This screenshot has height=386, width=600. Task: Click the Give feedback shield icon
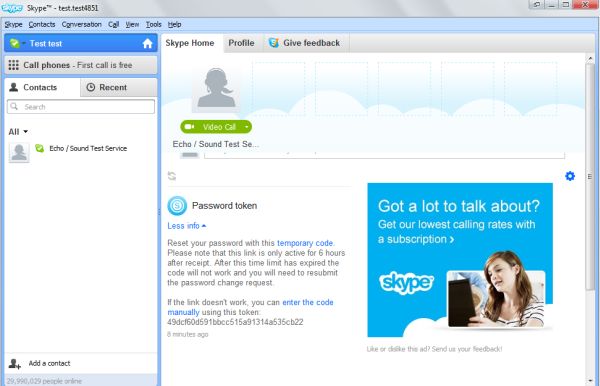273,43
